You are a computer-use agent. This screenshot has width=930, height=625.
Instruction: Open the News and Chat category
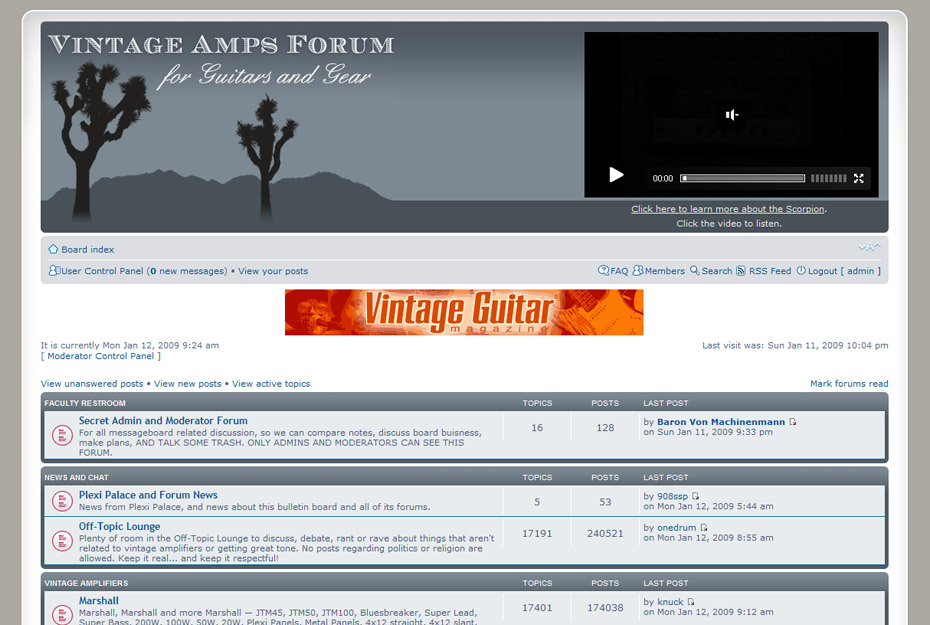click(x=76, y=477)
